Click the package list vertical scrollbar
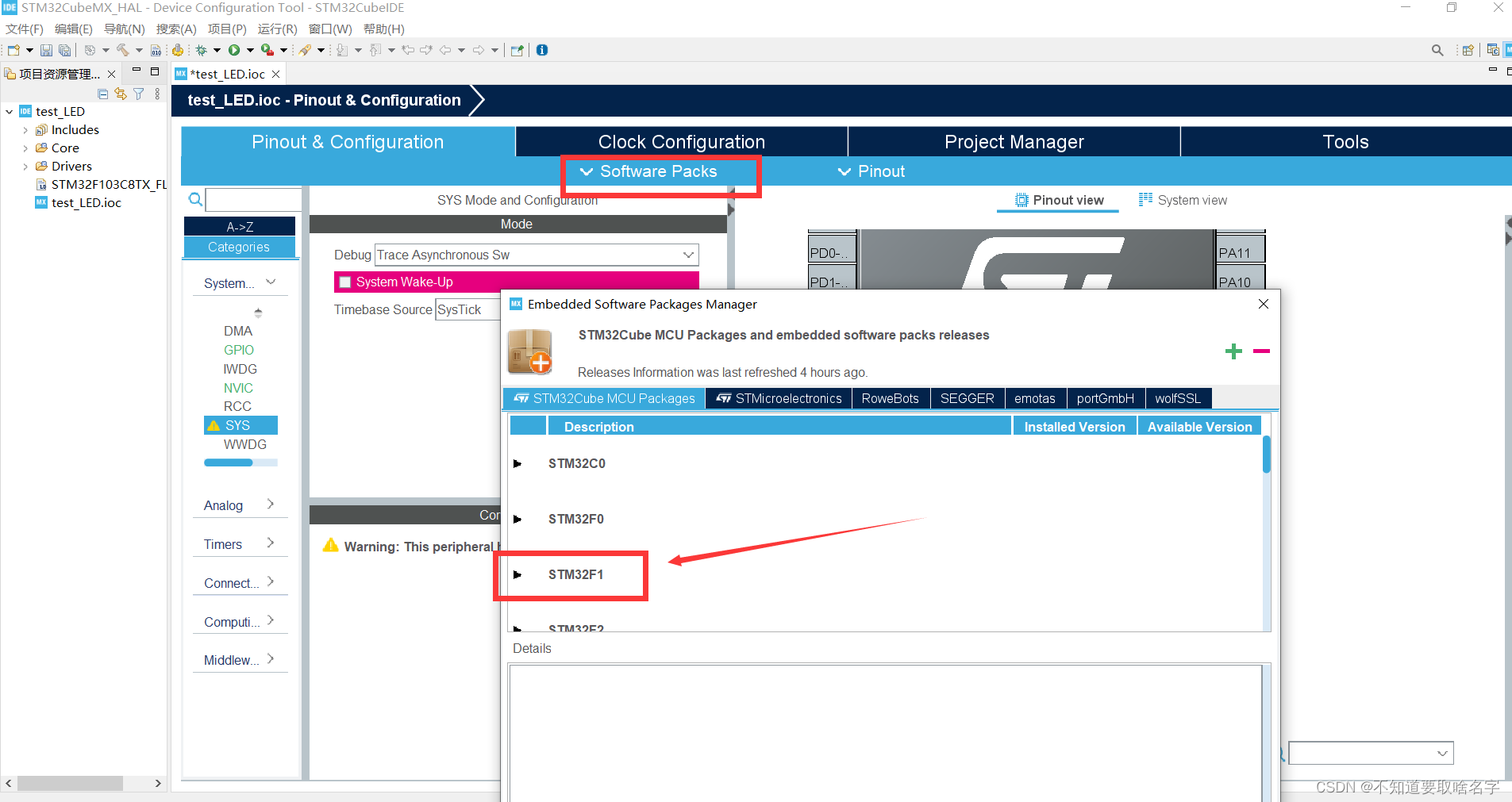Screen dimensions: 1512x802 point(1267,455)
